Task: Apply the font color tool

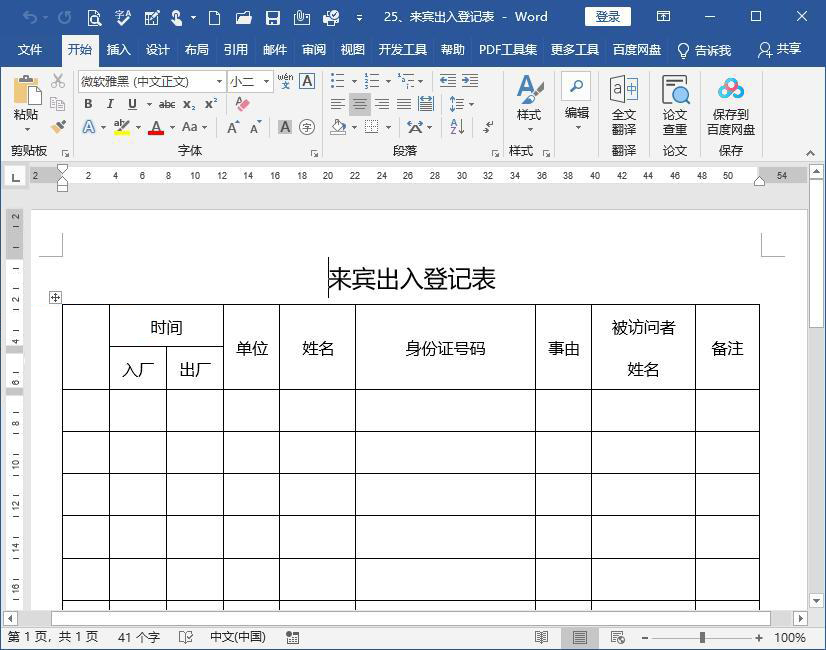Action: [156, 127]
